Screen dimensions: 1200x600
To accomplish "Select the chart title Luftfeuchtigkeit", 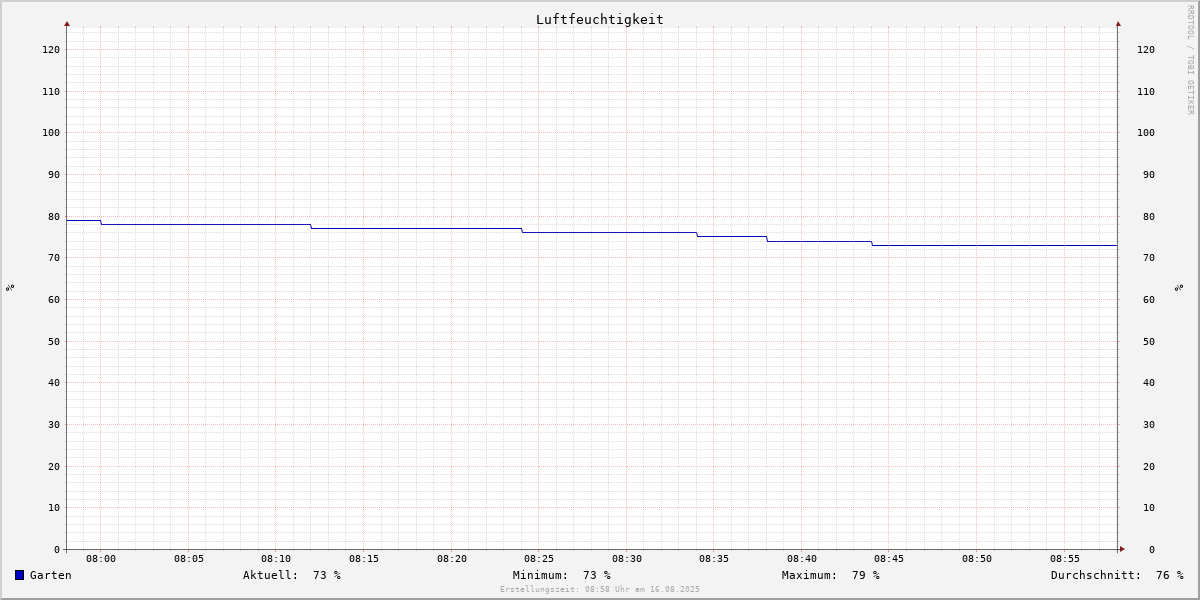I will [599, 19].
